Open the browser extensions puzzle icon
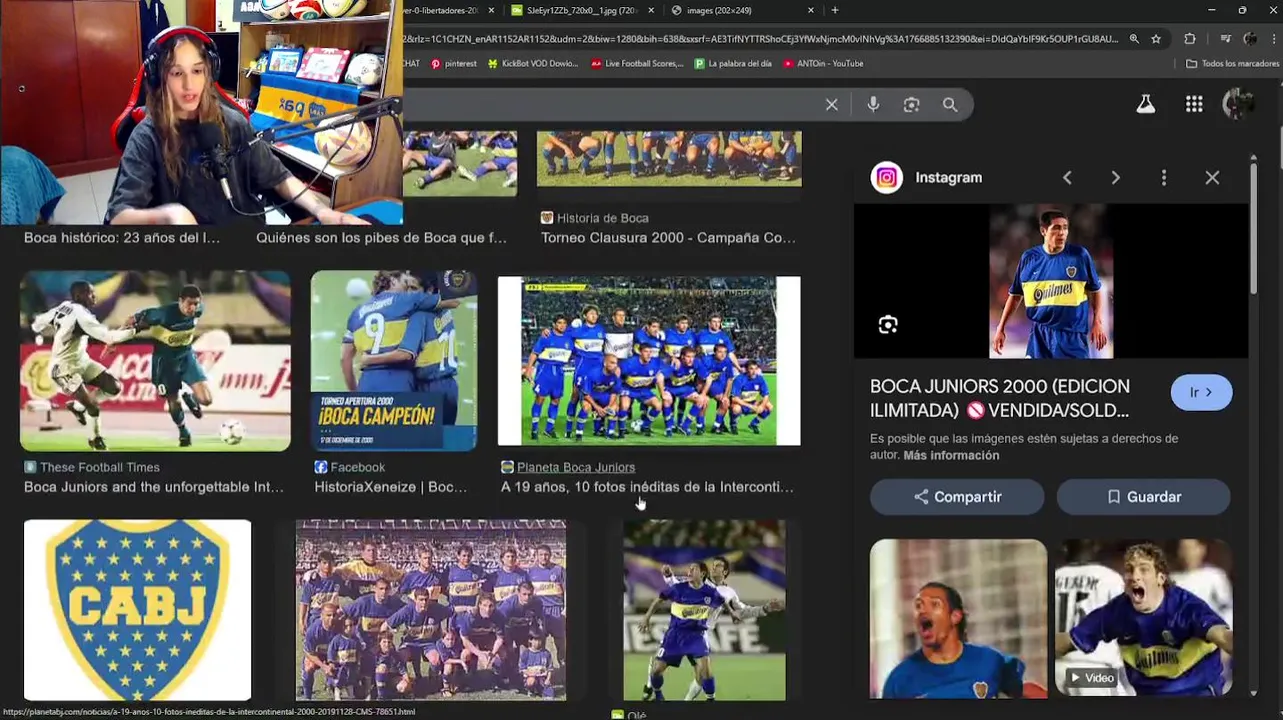The height and width of the screenshot is (720, 1283). [1190, 39]
